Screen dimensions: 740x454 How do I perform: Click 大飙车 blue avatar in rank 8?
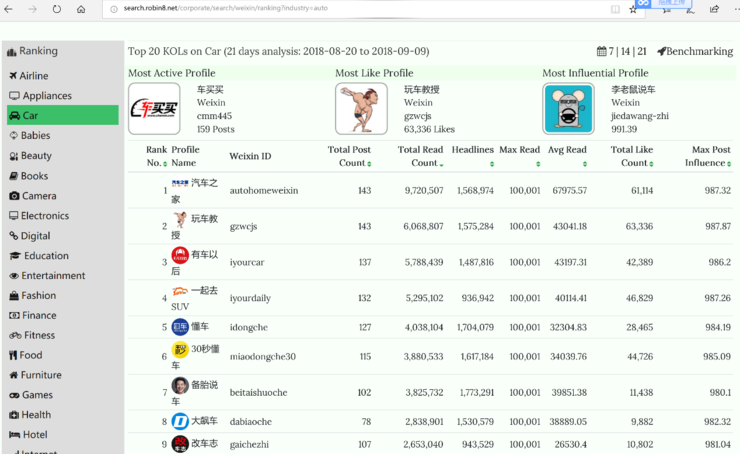(x=180, y=421)
